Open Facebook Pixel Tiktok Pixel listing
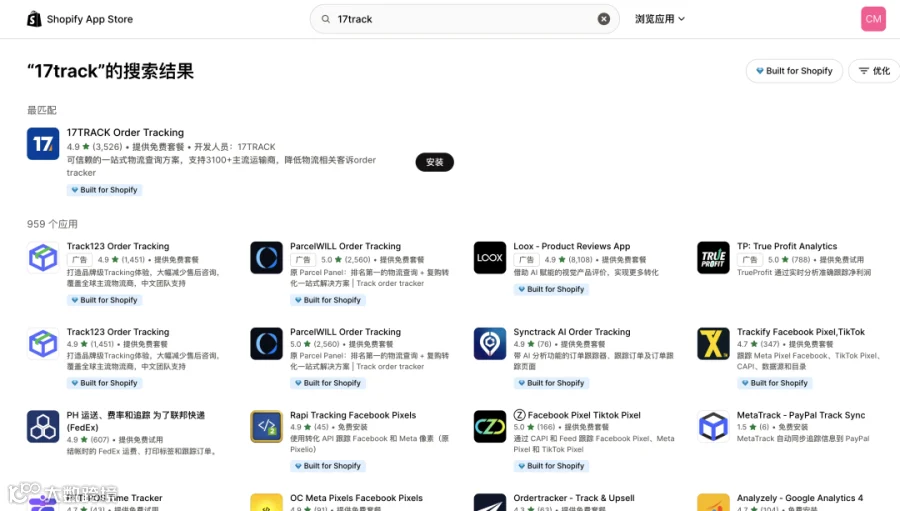900x511 pixels. click(577, 415)
